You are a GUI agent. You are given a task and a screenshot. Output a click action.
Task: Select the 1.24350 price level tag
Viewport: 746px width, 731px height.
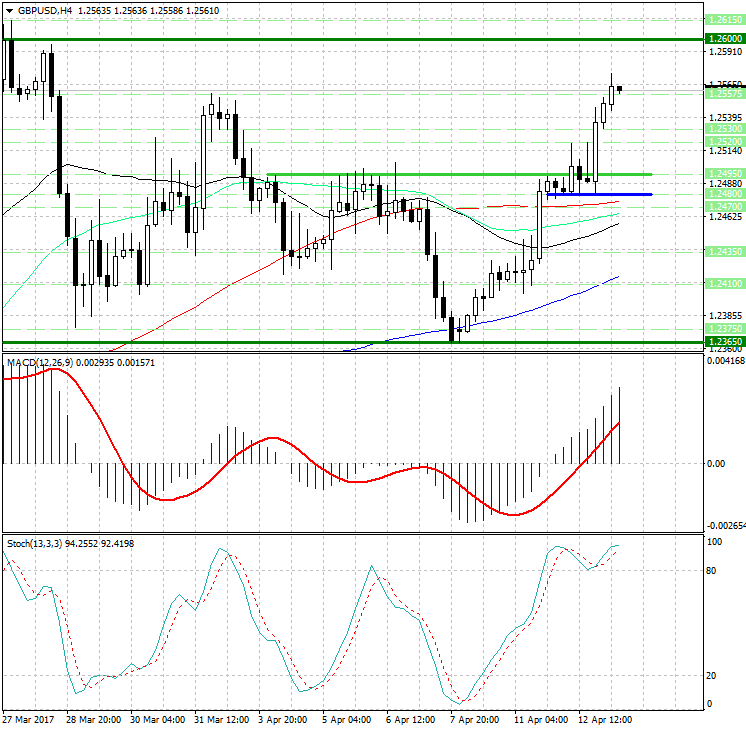click(724, 252)
